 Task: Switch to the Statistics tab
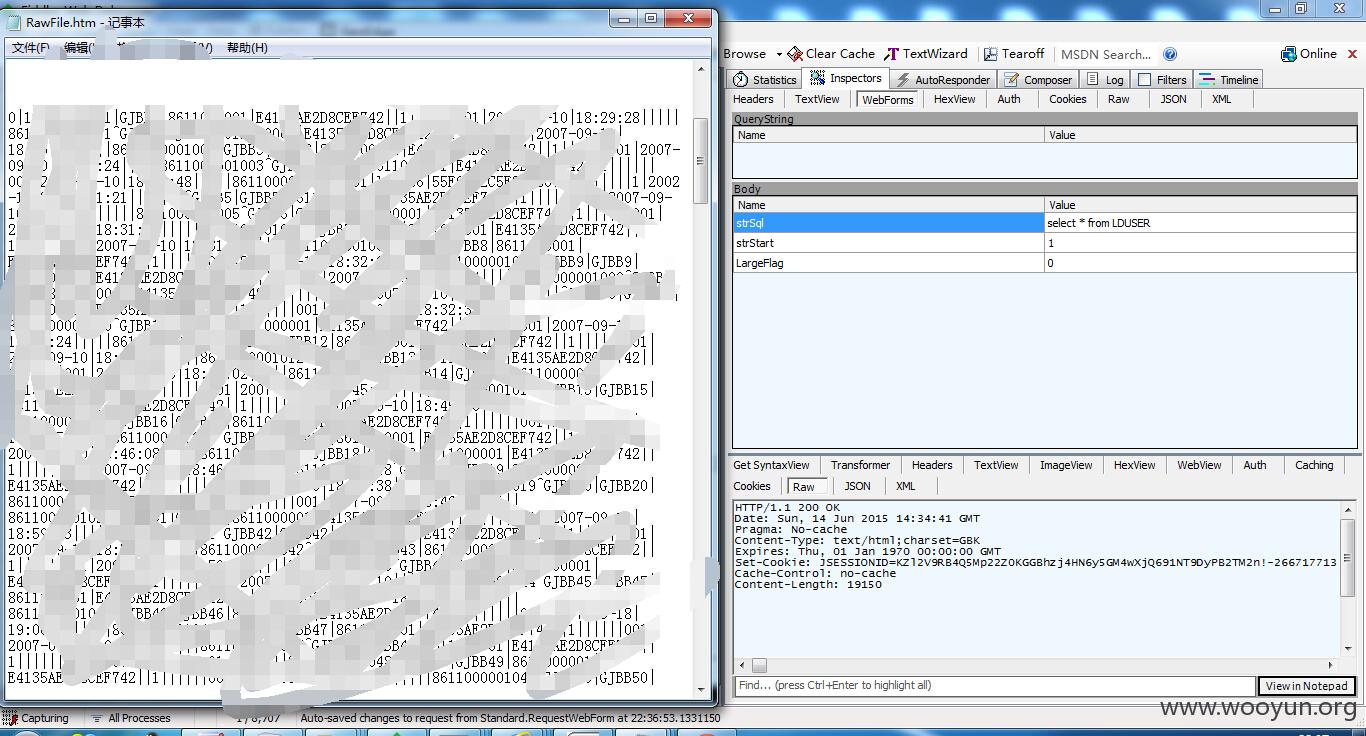point(765,80)
